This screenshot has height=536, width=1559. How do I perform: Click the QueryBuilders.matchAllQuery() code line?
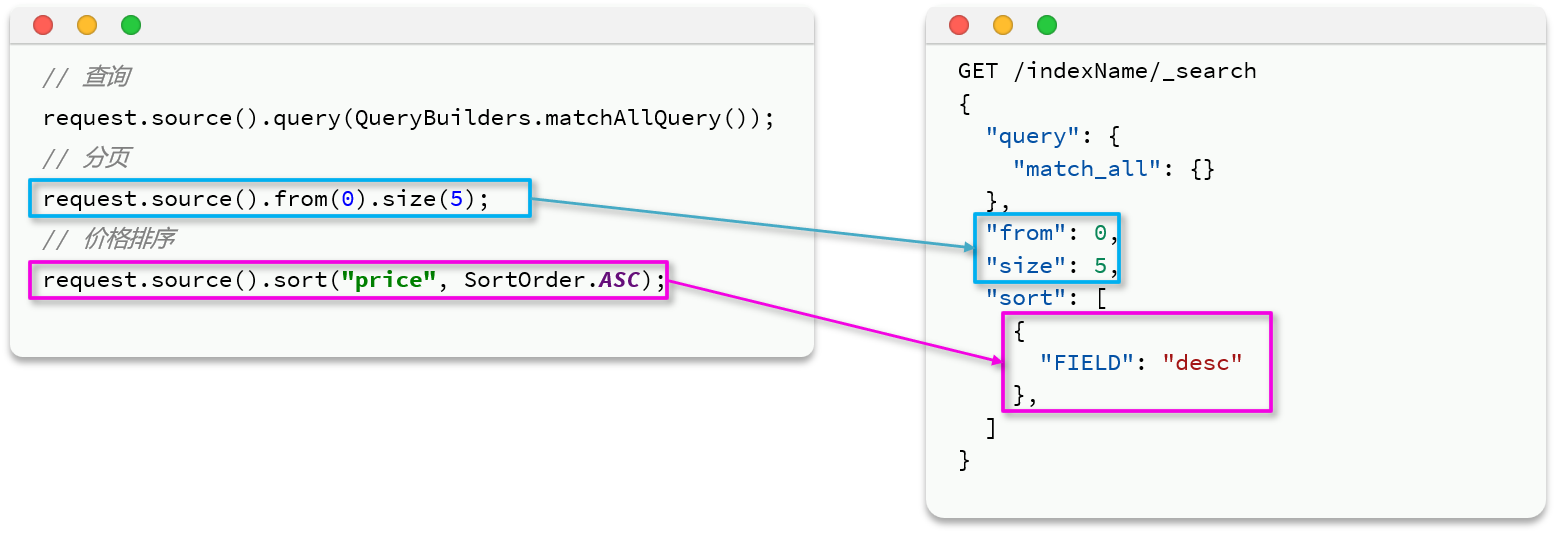point(408,118)
